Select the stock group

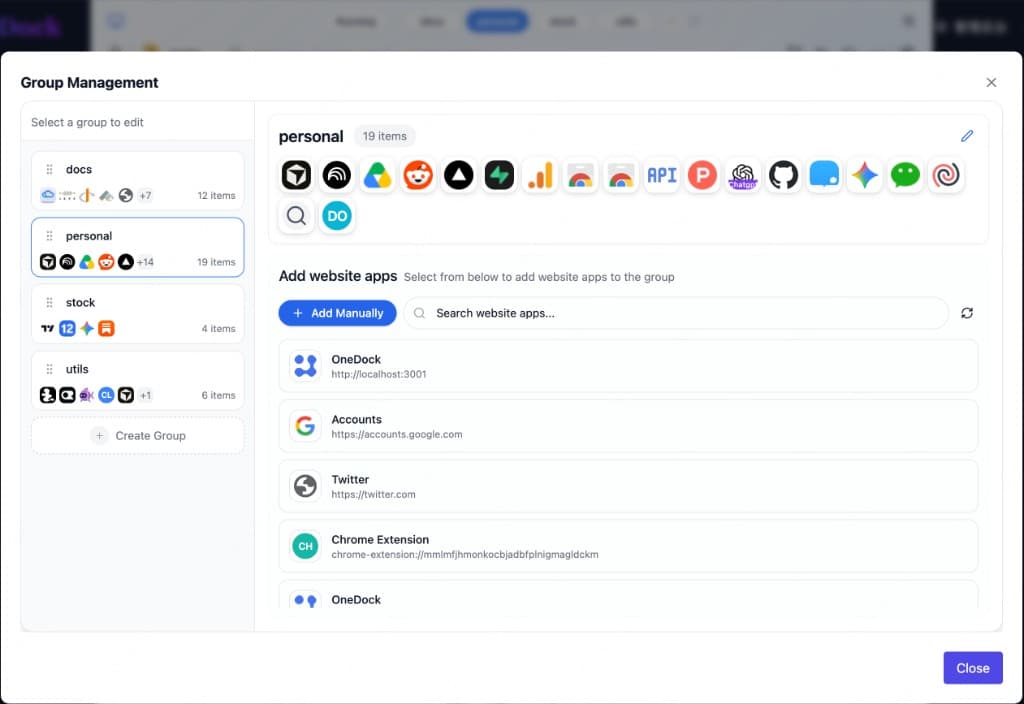(138, 314)
